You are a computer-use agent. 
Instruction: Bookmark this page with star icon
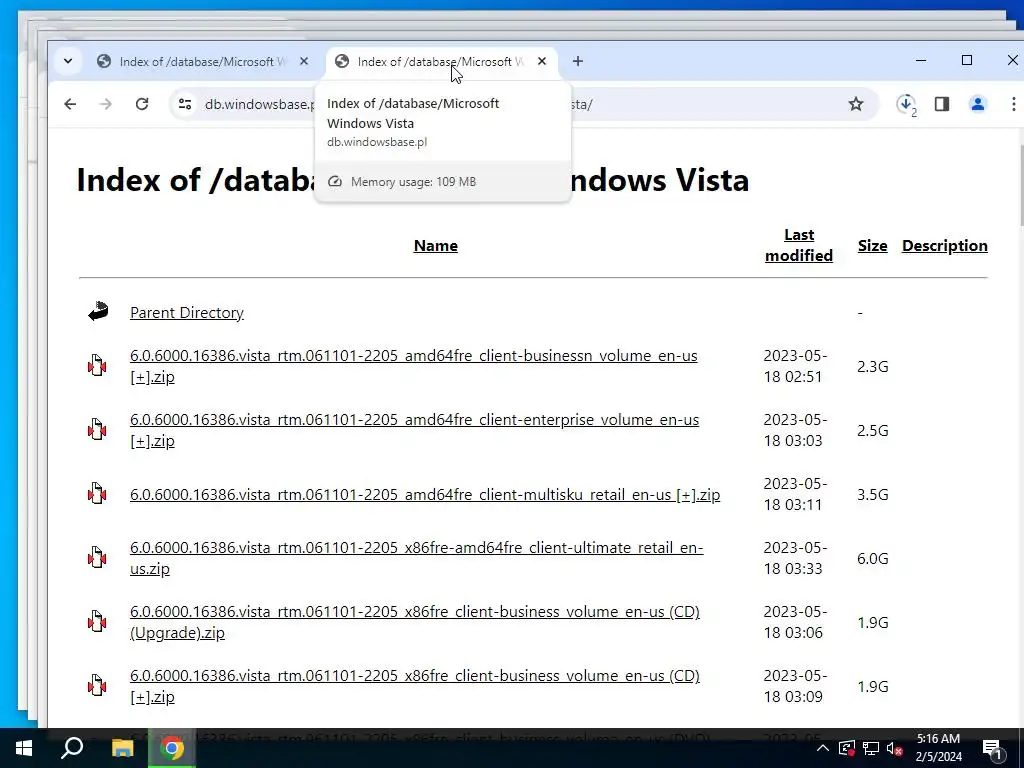(856, 104)
